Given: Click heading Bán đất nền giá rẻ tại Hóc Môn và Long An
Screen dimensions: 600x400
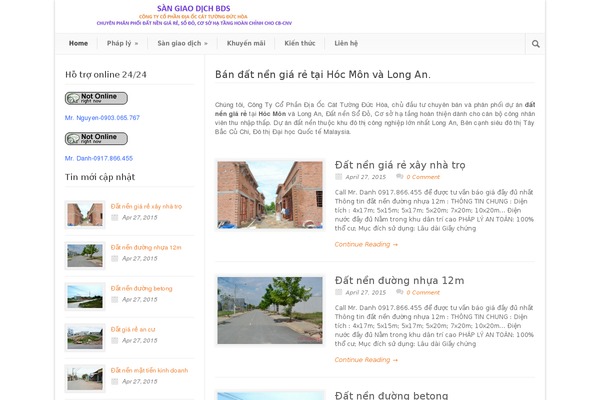Looking at the screenshot, I should coord(323,74).
